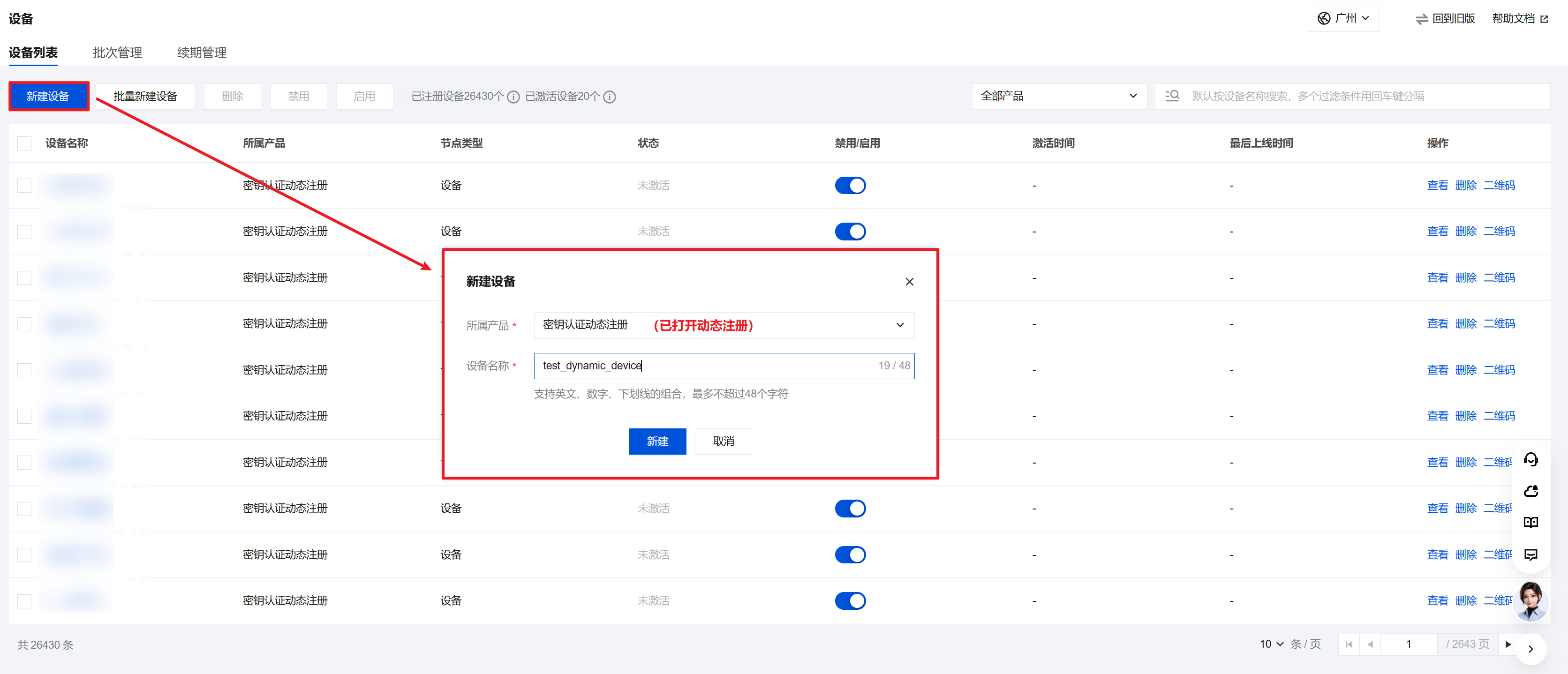Click info icon beside activated devices count
The image size is (1568, 674).
[609, 97]
